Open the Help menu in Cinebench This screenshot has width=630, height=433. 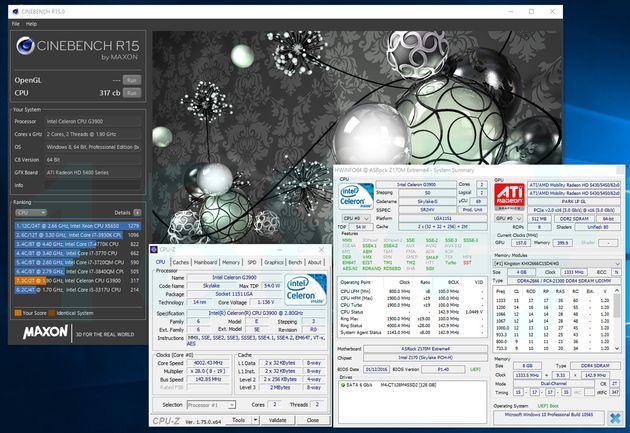[x=31, y=24]
